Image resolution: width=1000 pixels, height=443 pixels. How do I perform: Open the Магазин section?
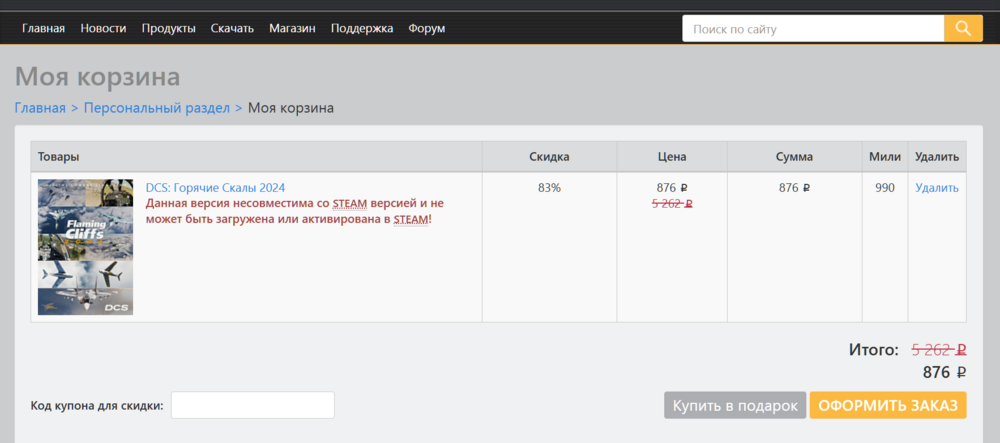[292, 28]
